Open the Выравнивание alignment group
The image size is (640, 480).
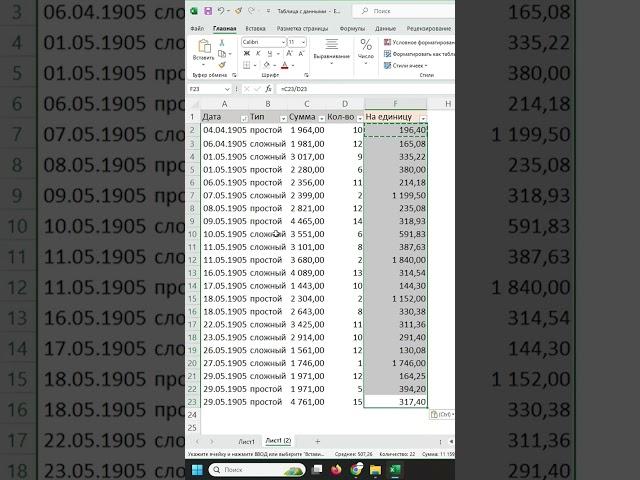click(x=331, y=51)
